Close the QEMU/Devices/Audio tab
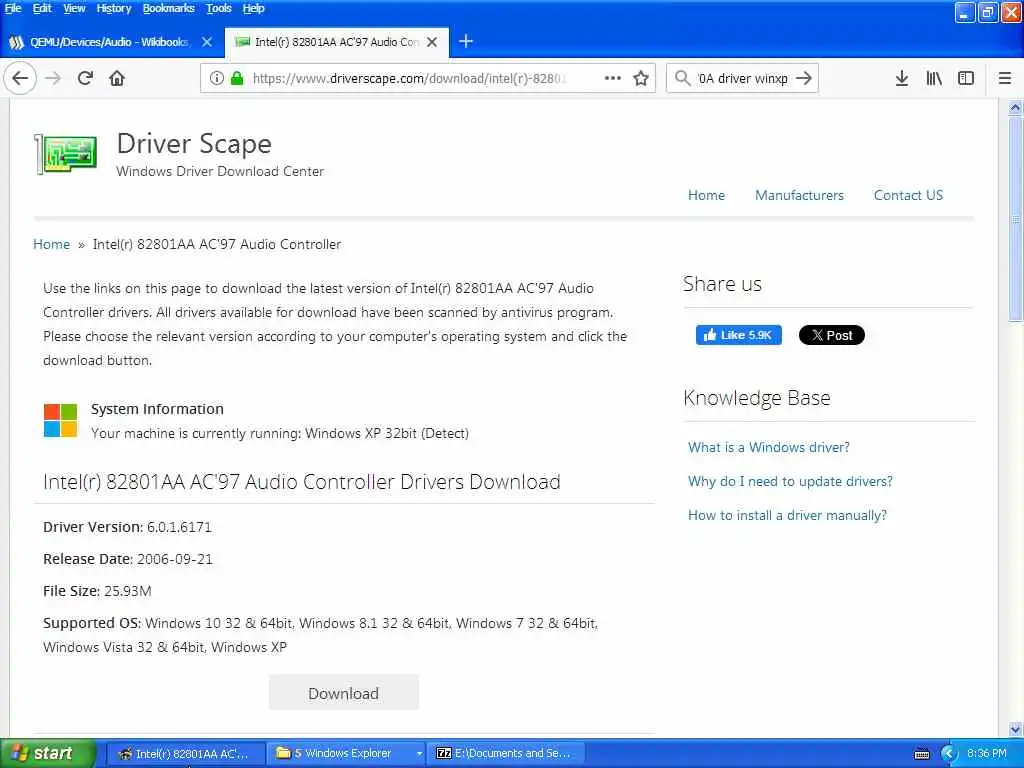The width and height of the screenshot is (1024, 768). point(207,42)
